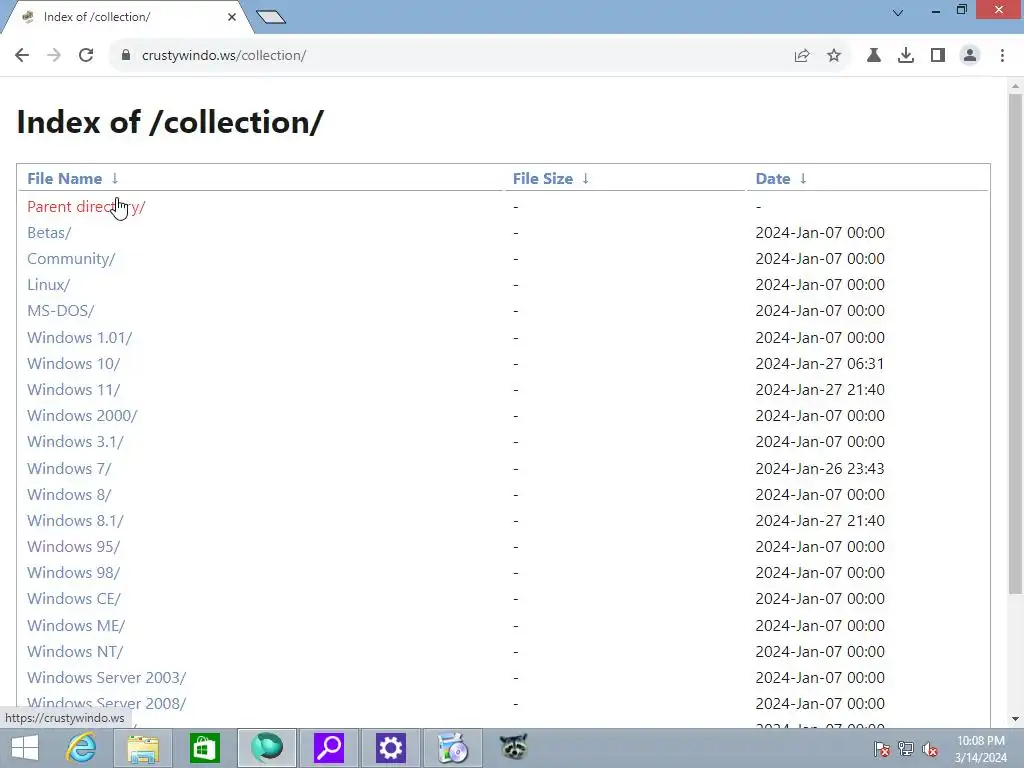Open the Windows NT folder
Image resolution: width=1024 pixels, height=768 pixels.
coord(75,652)
